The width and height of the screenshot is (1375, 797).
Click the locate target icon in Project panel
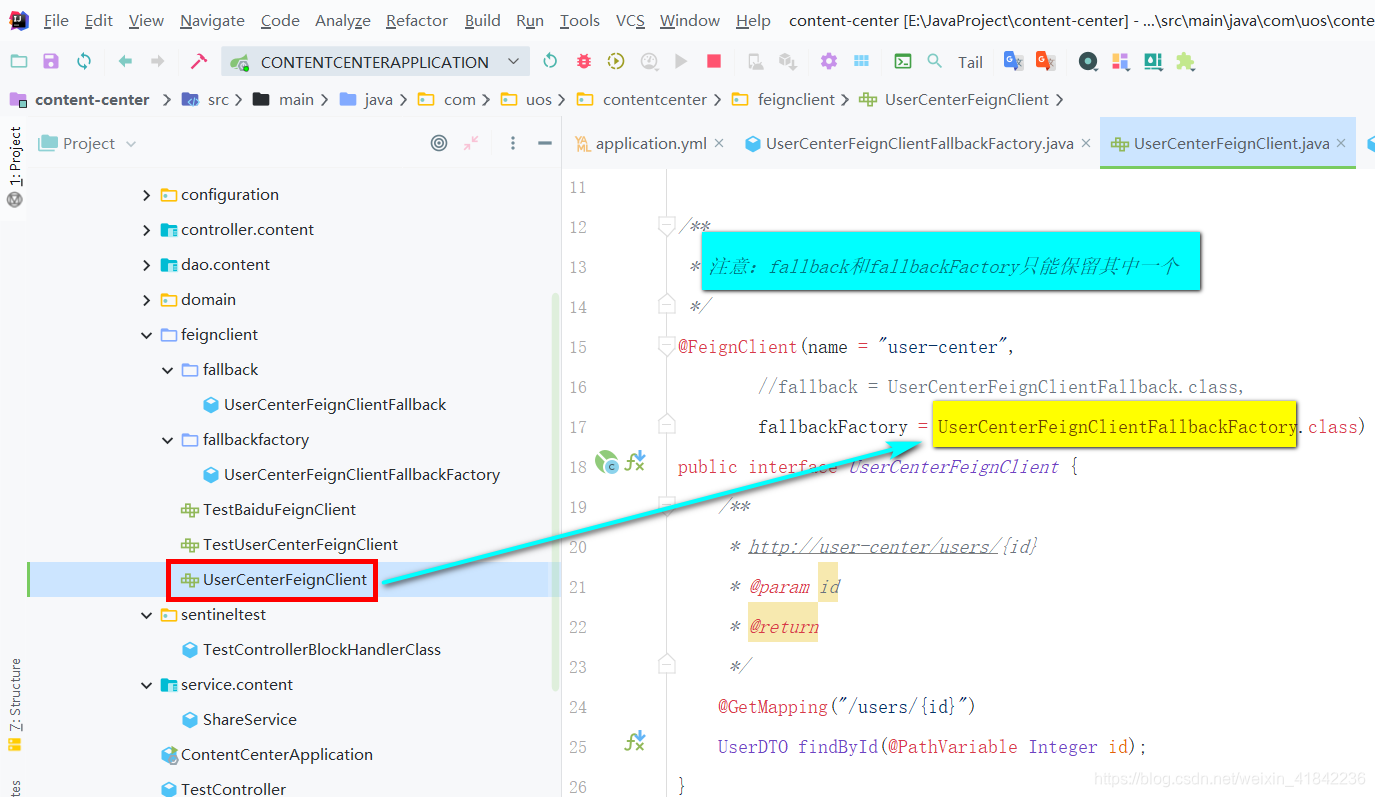[439, 143]
